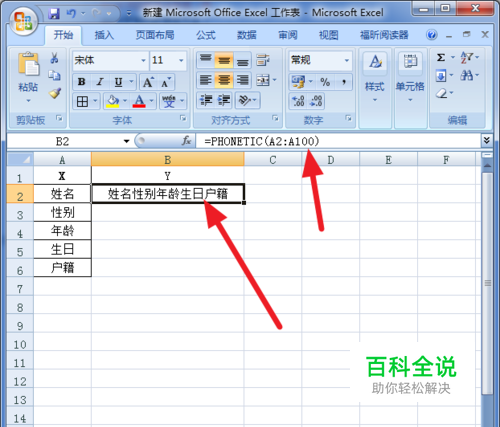The height and width of the screenshot is (427, 500).
Task: Open the font name dropdown (宋体)
Action: point(143,61)
